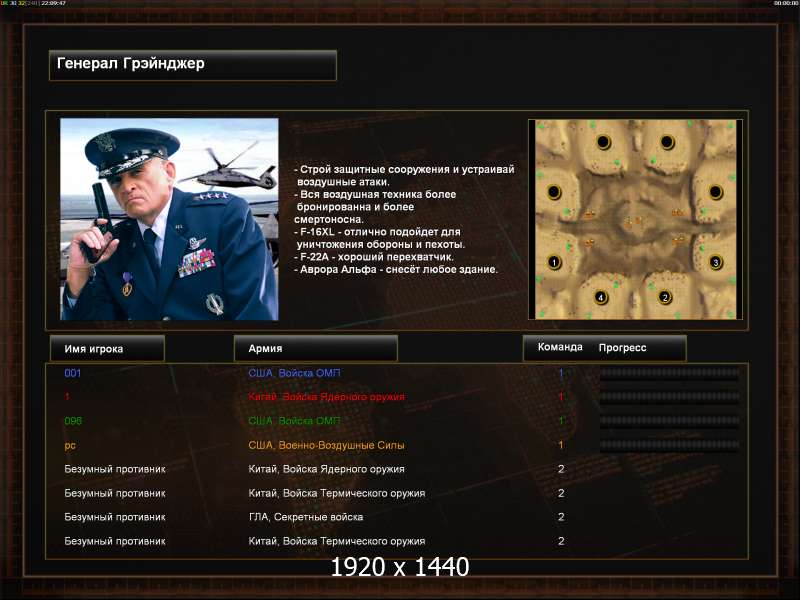Click the green team number for player 096
This screenshot has width=800, height=600.
(561, 421)
